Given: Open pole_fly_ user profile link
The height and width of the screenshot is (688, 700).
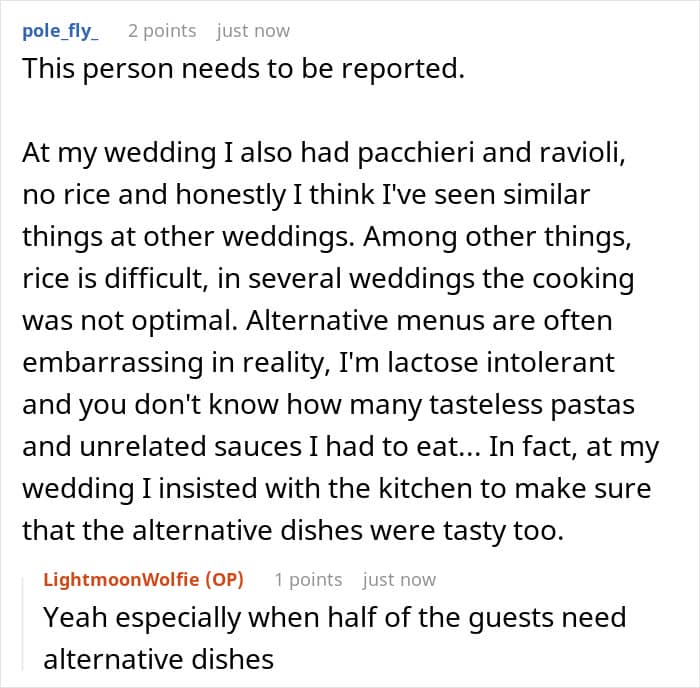Looking at the screenshot, I should pyautogui.click(x=60, y=31).
